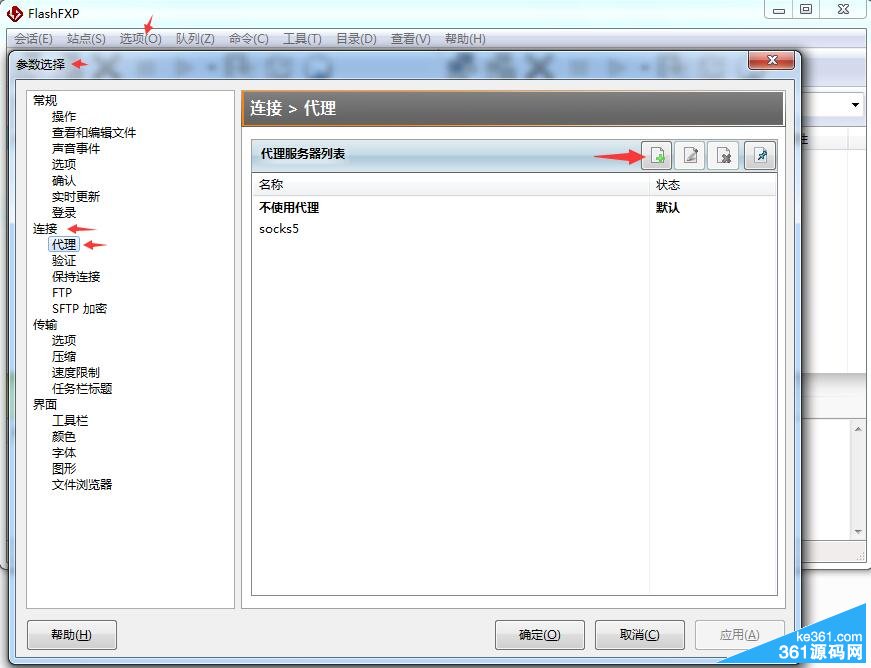Add a new proxy server entry
Screen dimensions: 871x668
click(x=657, y=155)
